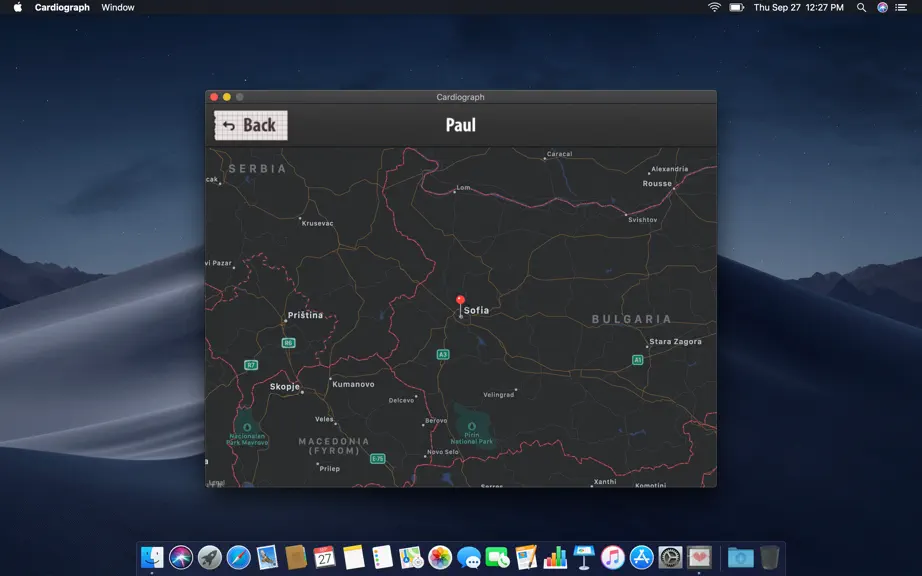Screen dimensions: 922x576
Task: Open the Cardiograph app menu
Action: [62, 8]
